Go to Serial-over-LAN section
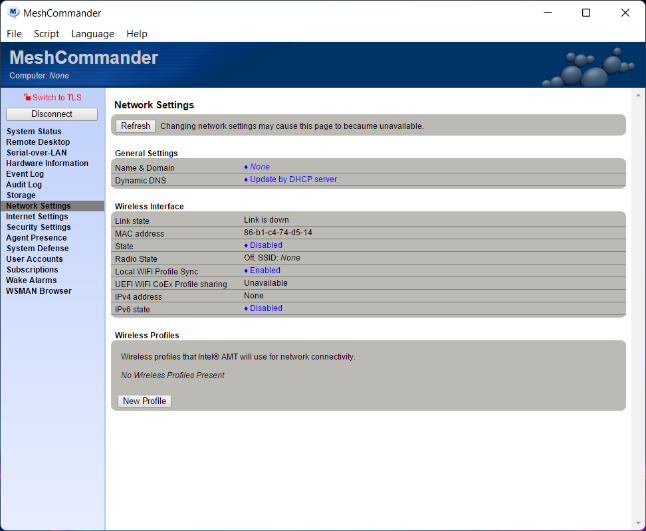The image size is (646, 531). coord(36,153)
